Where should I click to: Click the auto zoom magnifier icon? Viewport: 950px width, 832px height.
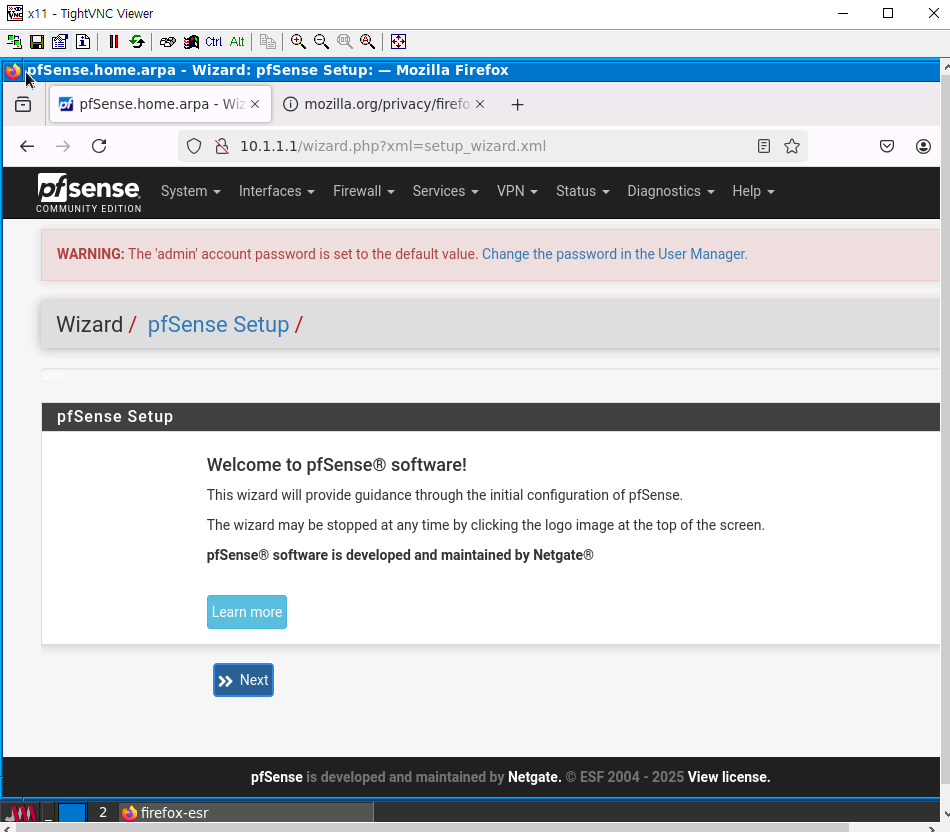[x=367, y=42]
